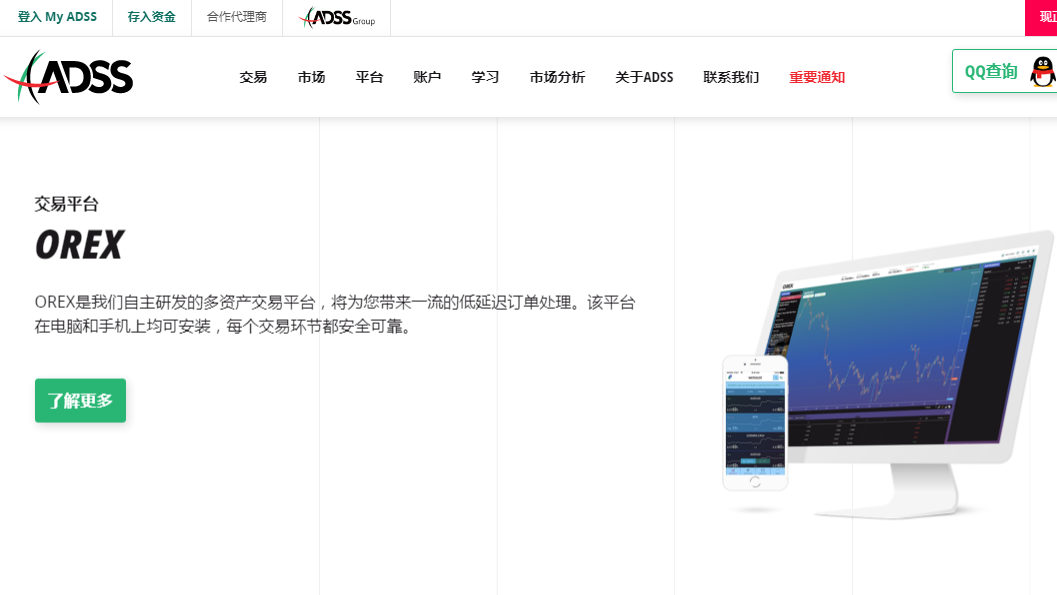This screenshot has width=1057, height=595.
Task: Click the pink button at top right
Action: tap(1041, 17)
